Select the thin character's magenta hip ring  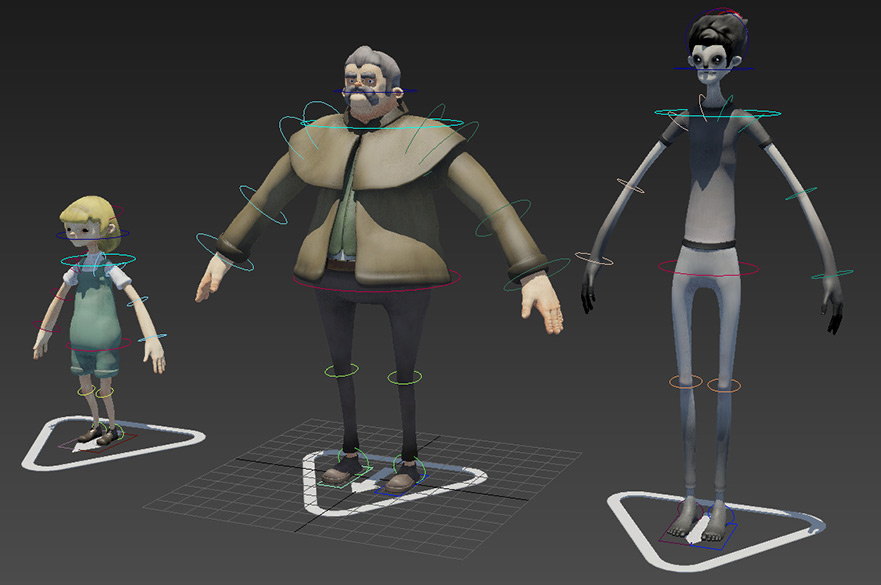click(708, 268)
